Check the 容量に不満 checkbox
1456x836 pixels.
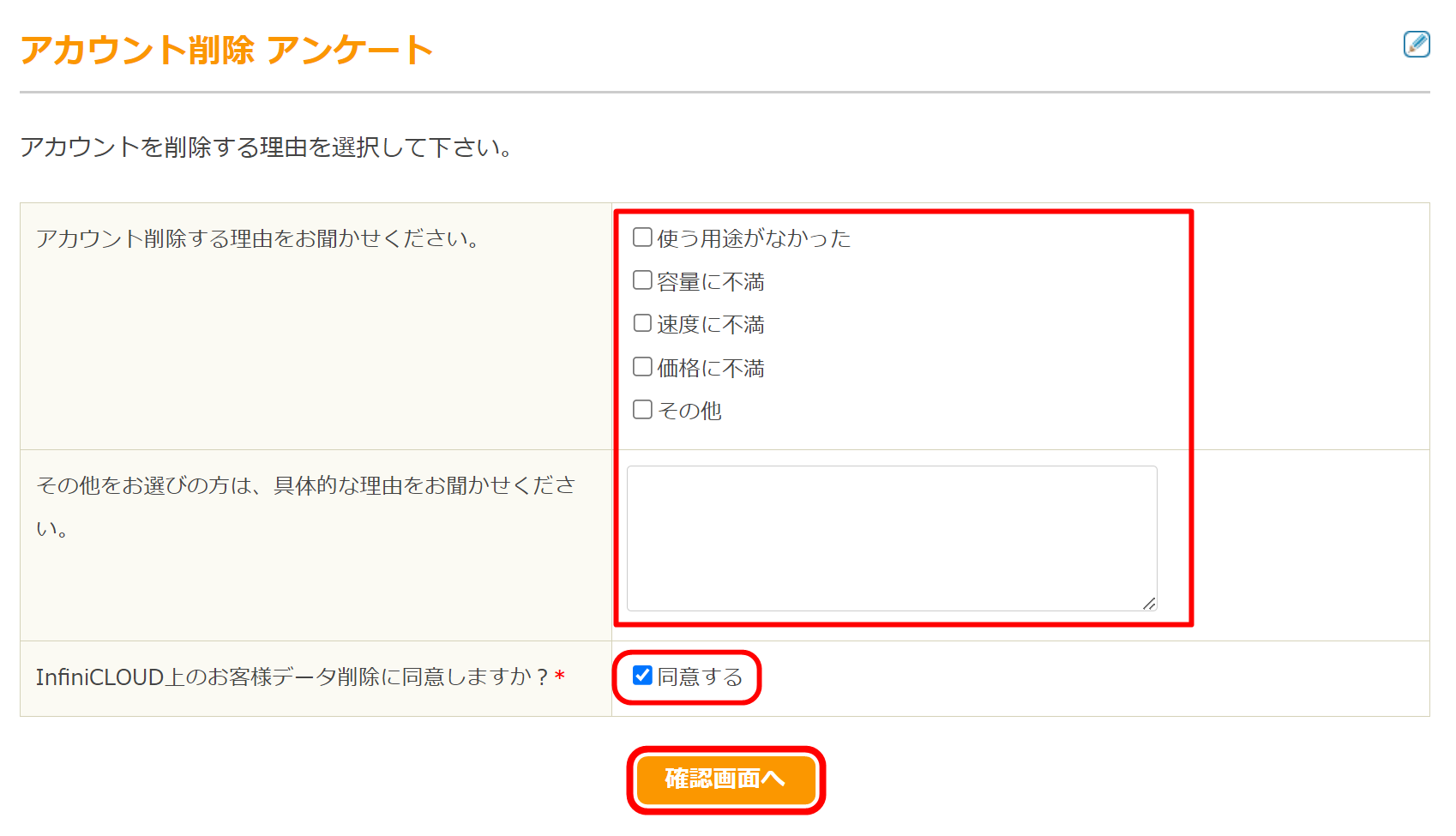click(642, 280)
